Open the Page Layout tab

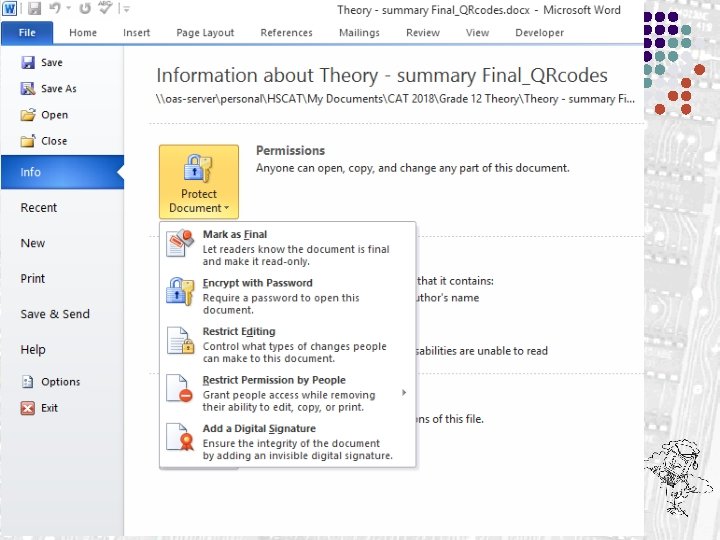205,33
